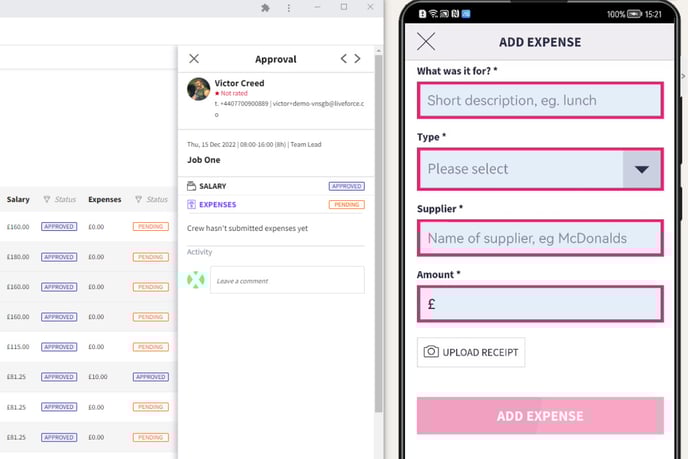Sort by the Expenses column header
The image size is (688, 459).
(x=104, y=199)
